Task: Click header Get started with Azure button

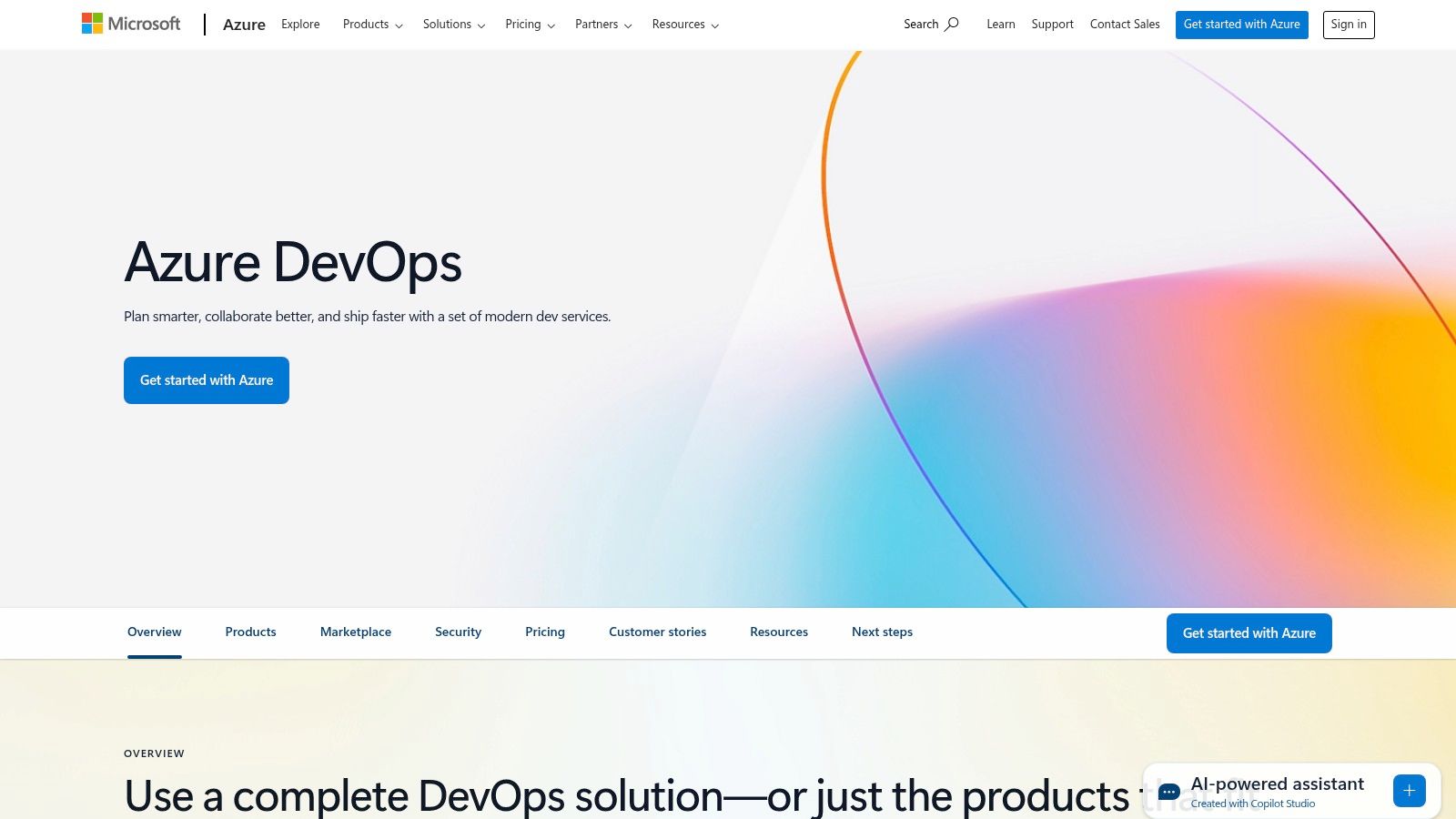Action: coord(1241,25)
